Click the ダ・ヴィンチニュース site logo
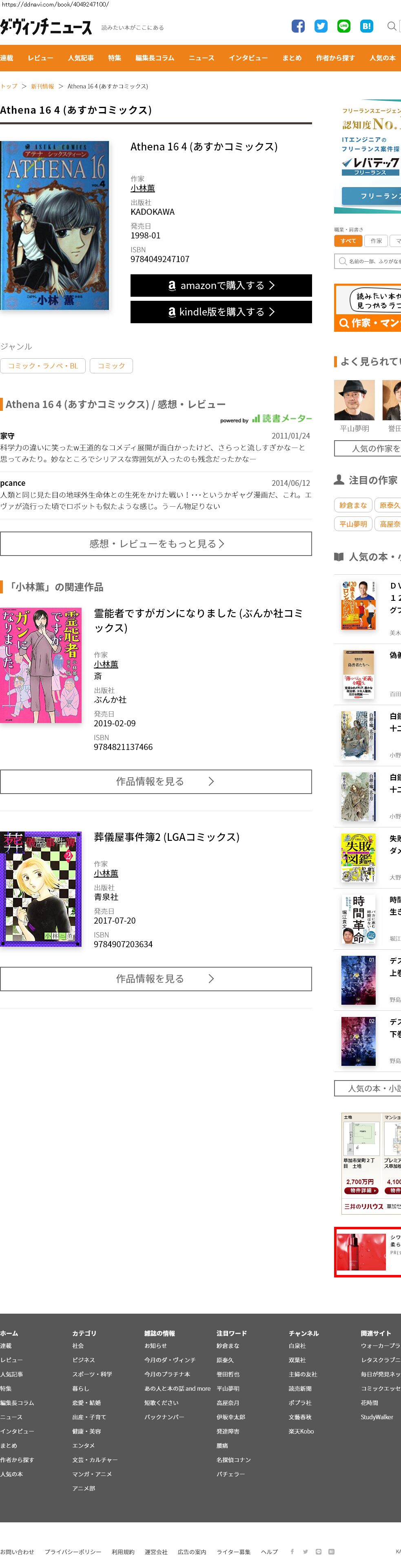 (47, 27)
